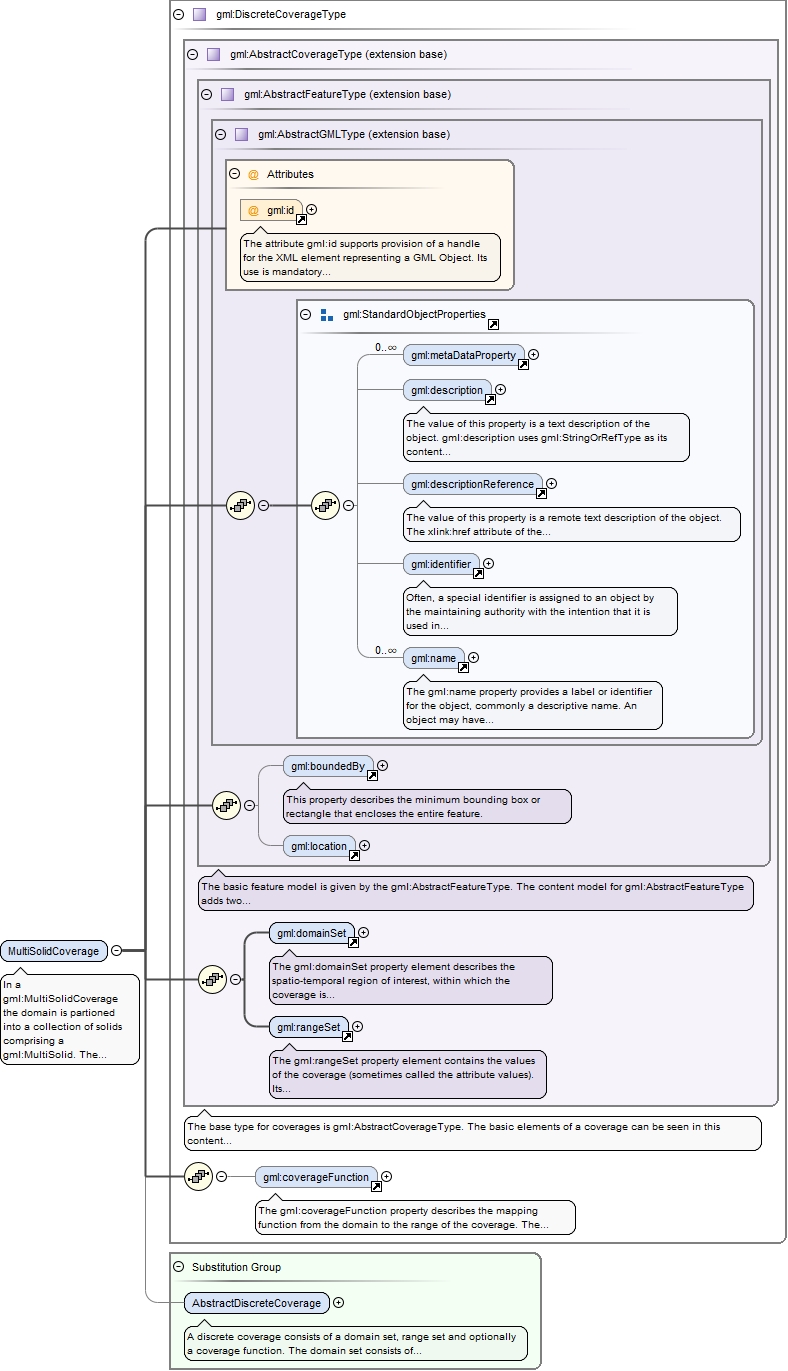This screenshot has height=1371, width=788.
Task: Click the MultiSolidCoverage description note
Action: coord(69,1020)
